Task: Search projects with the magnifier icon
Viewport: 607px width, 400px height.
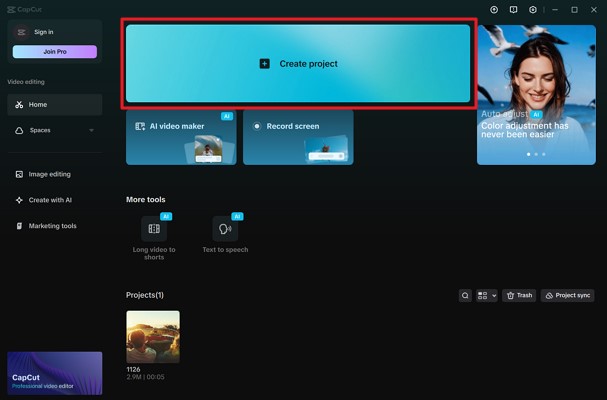Action: click(x=465, y=296)
